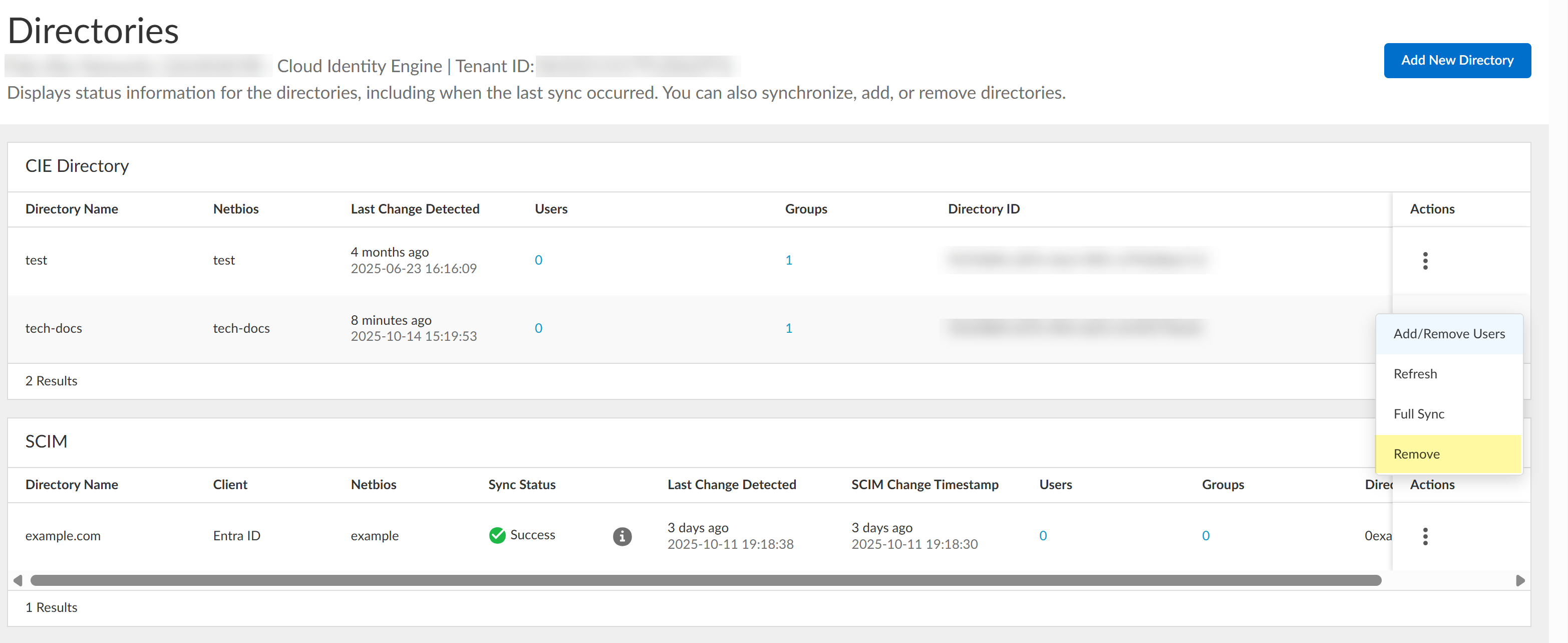This screenshot has height=643, width=1568.
Task: Open actions menu for test directory
Action: coord(1425,261)
